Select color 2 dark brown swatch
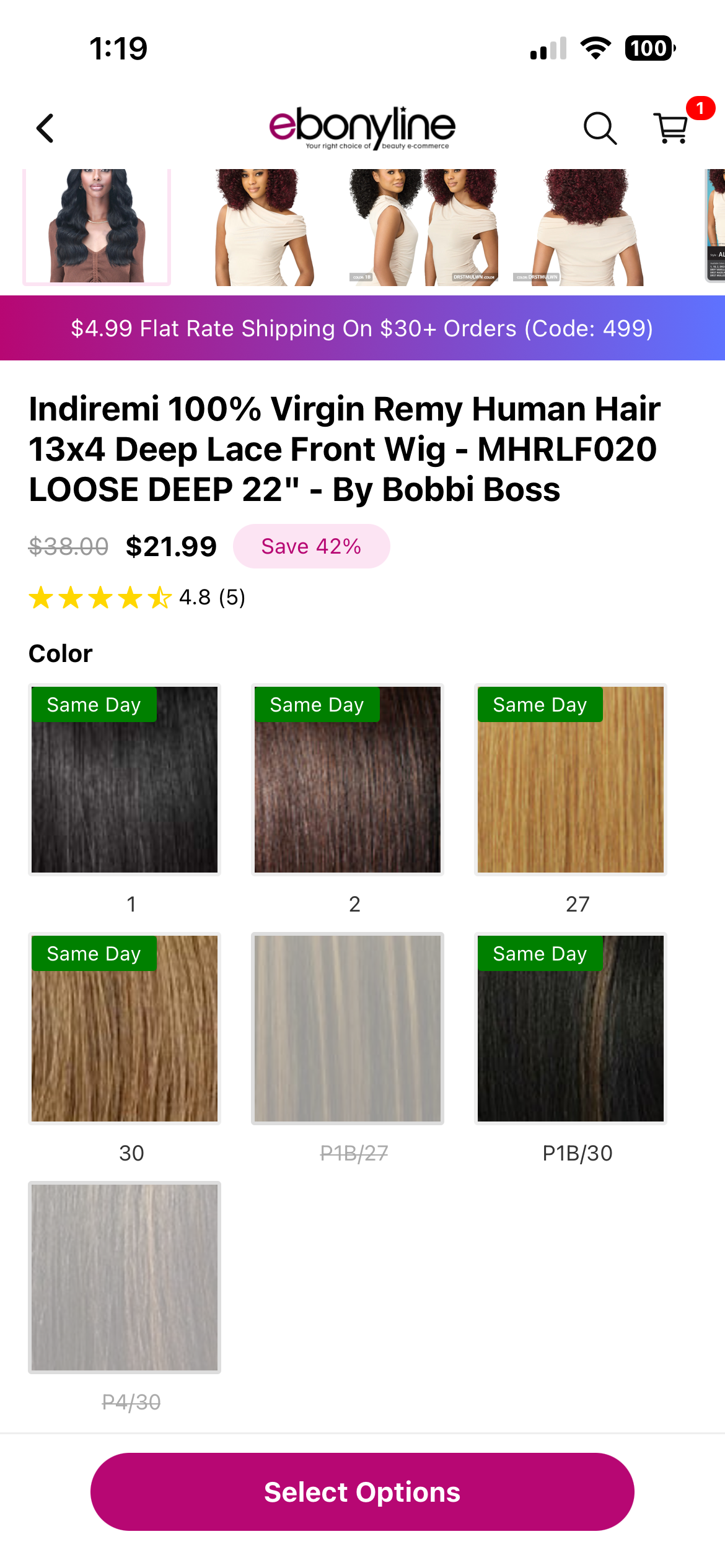The height and width of the screenshot is (1568, 725). [348, 780]
